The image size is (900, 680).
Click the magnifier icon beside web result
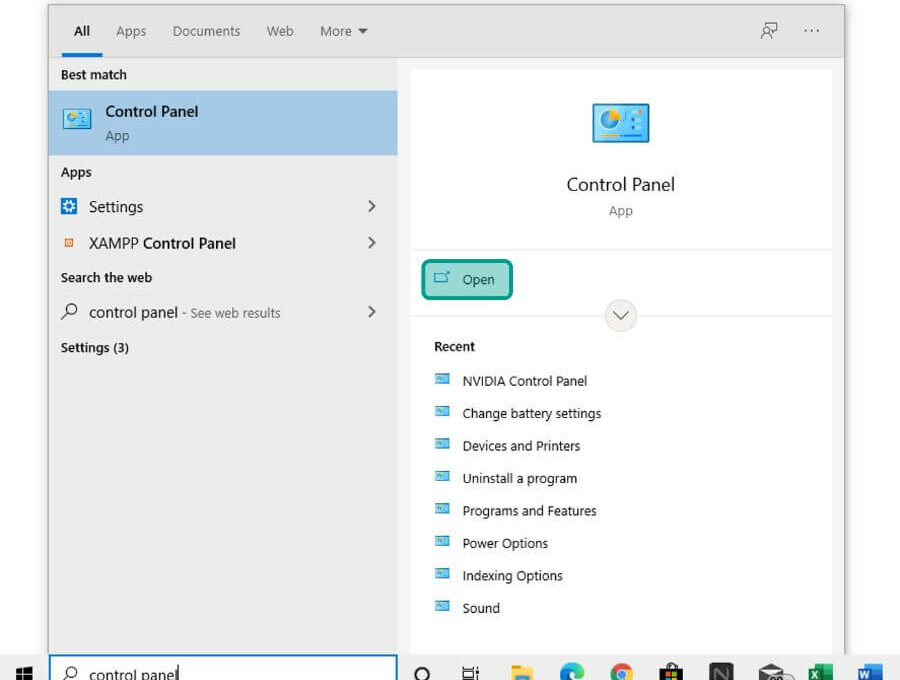click(x=69, y=311)
